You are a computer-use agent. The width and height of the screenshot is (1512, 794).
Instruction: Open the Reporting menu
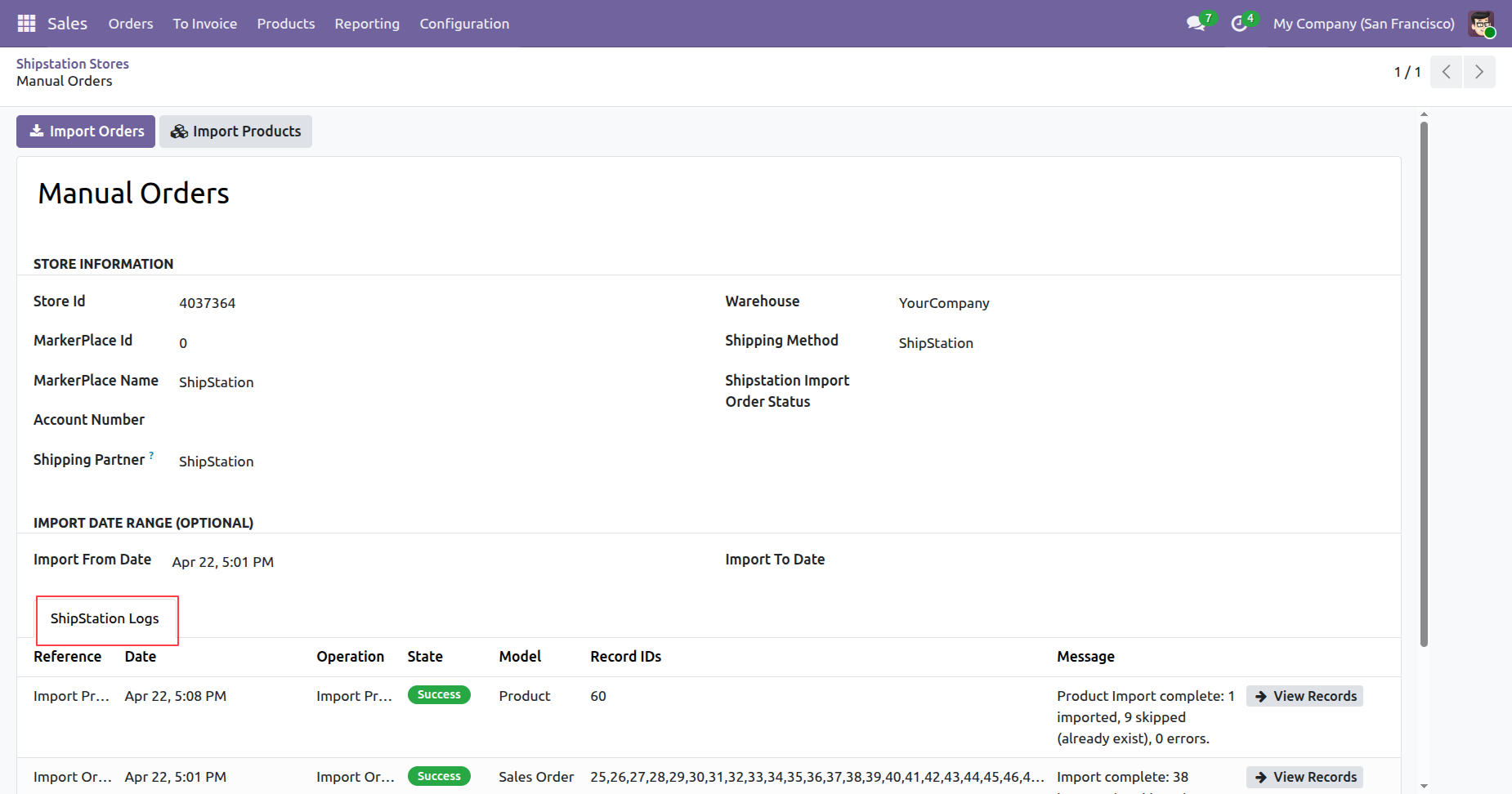(x=367, y=24)
